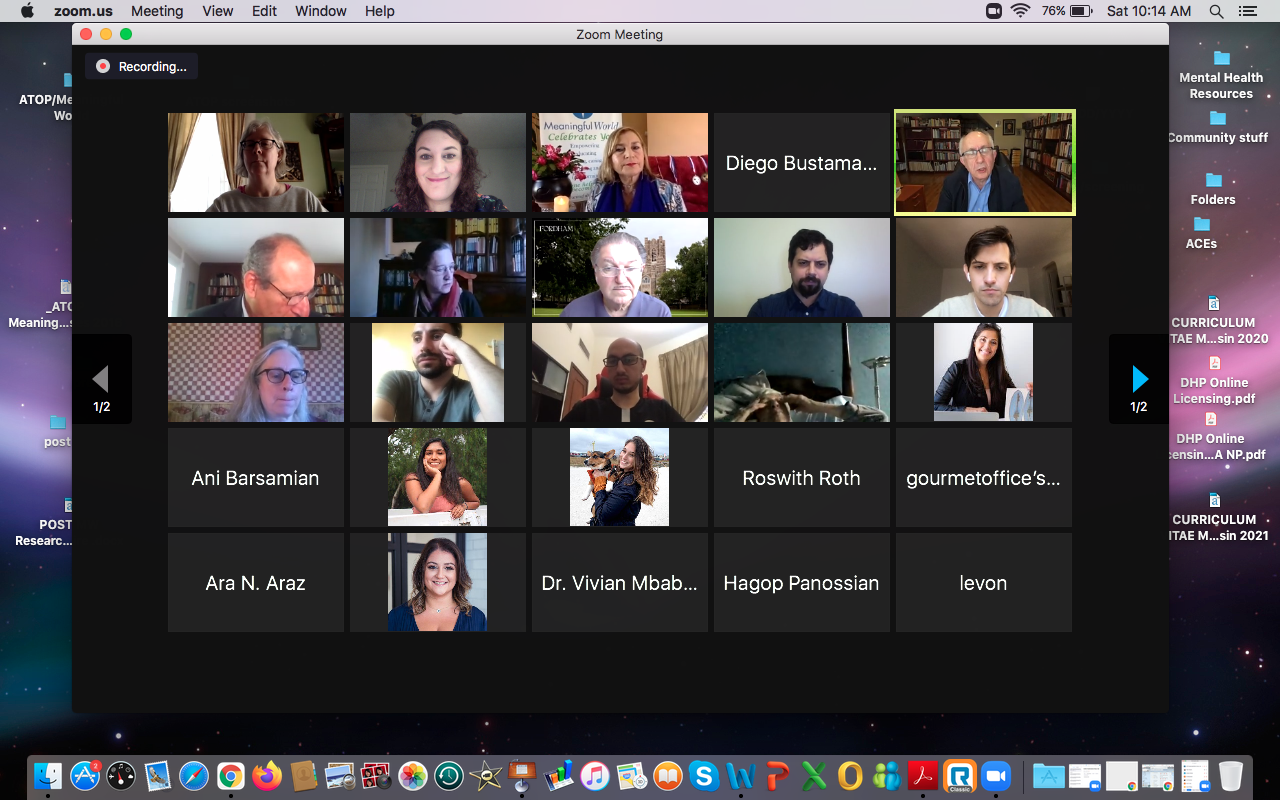Open Zoom app from the Dock
Screen dimensions: 1280x800
994,775
